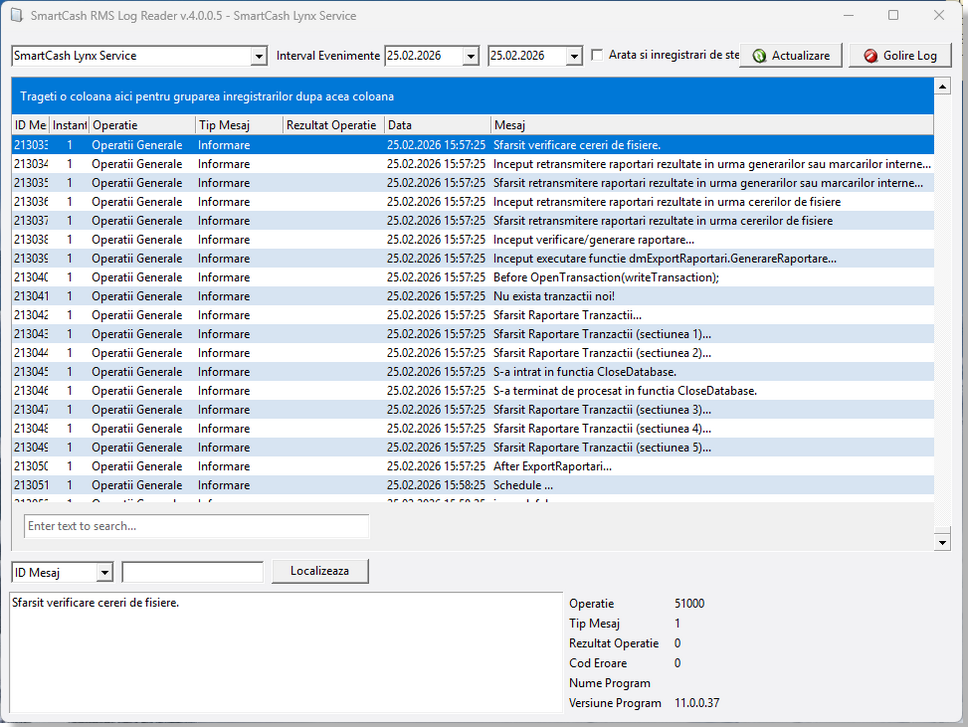Click timestamp '25.02.2026 15:58:25' cell
The image size is (968, 727).
click(436, 485)
